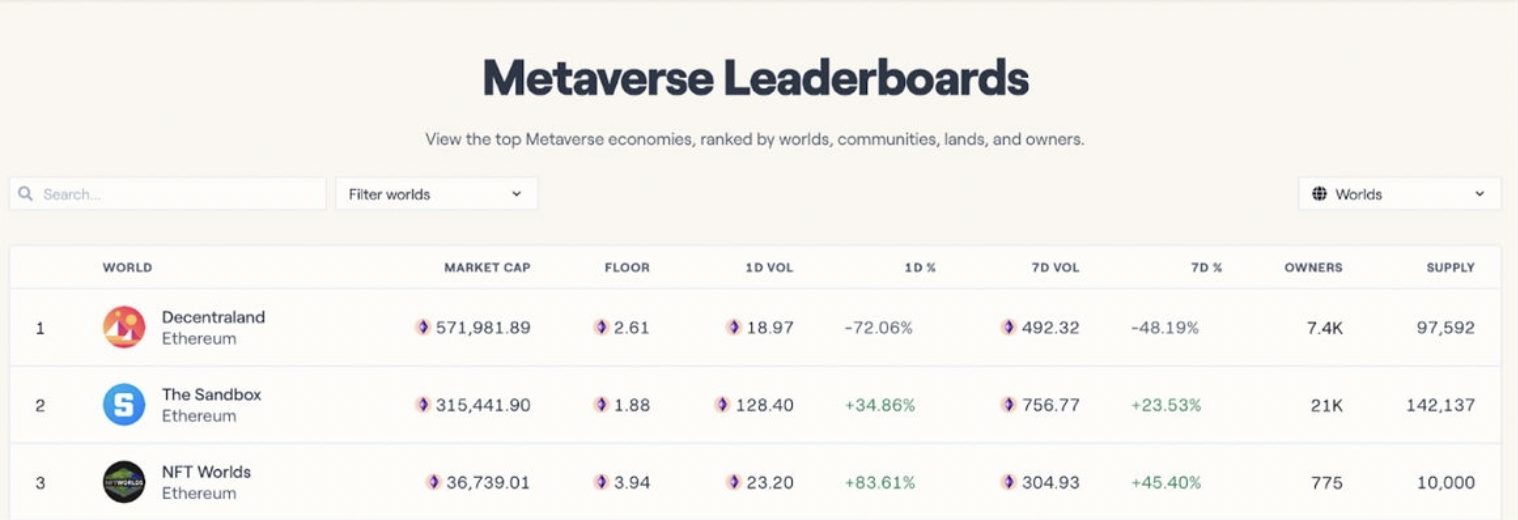Image resolution: width=1518 pixels, height=520 pixels.
Task: Open The Sandbox world link
Action: 211,394
